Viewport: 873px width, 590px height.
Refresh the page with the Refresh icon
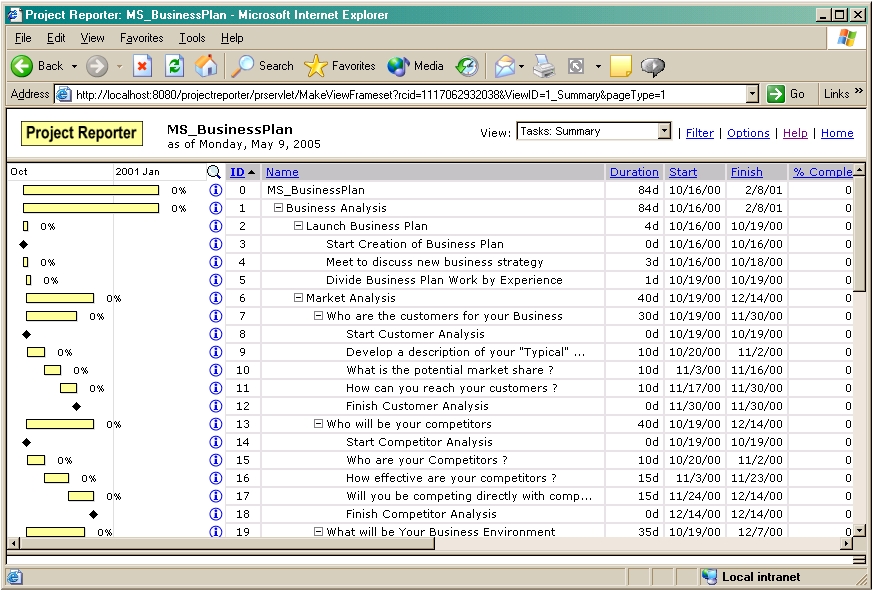[174, 66]
